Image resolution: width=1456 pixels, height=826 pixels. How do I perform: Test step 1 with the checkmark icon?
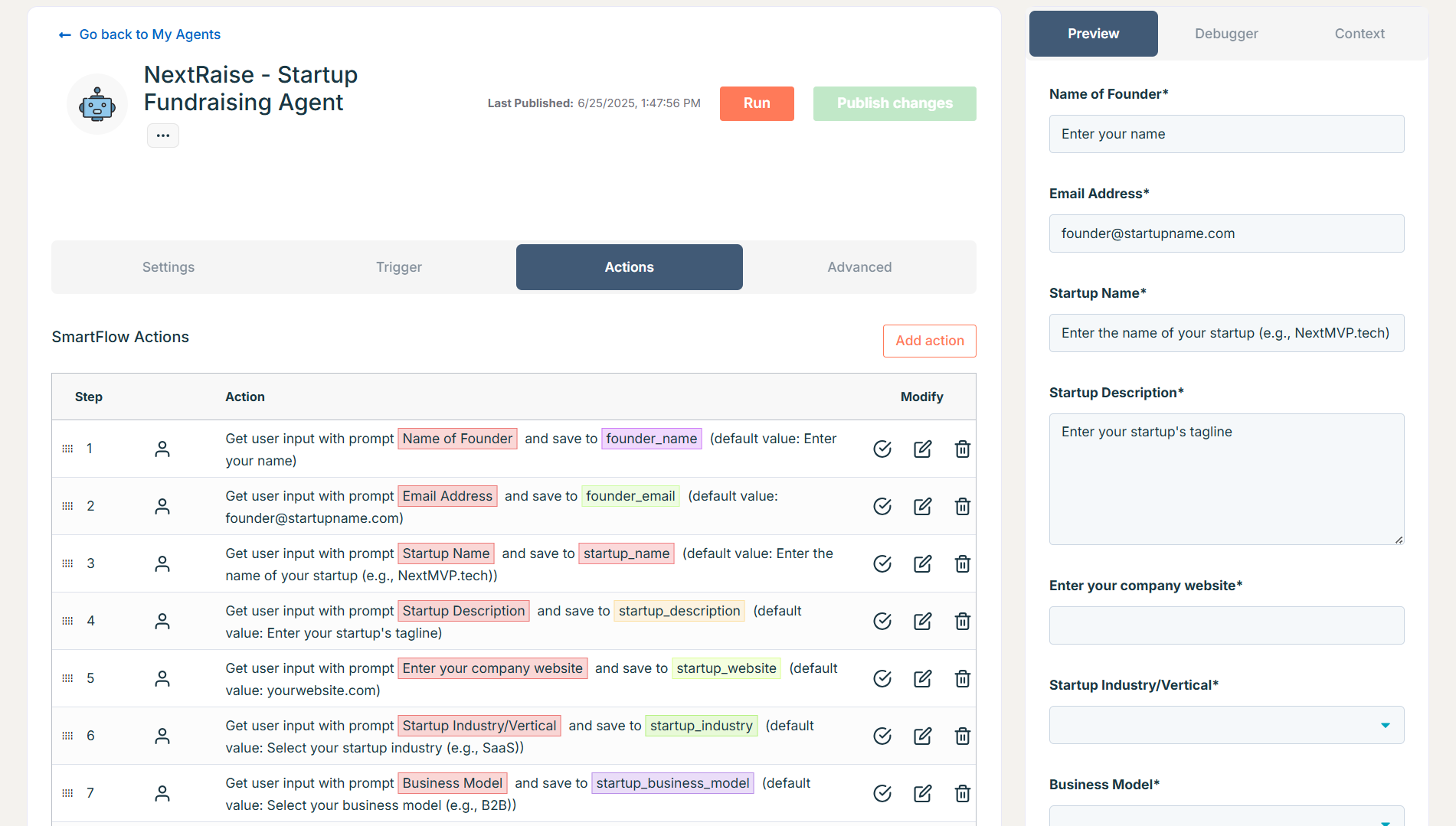pos(882,449)
